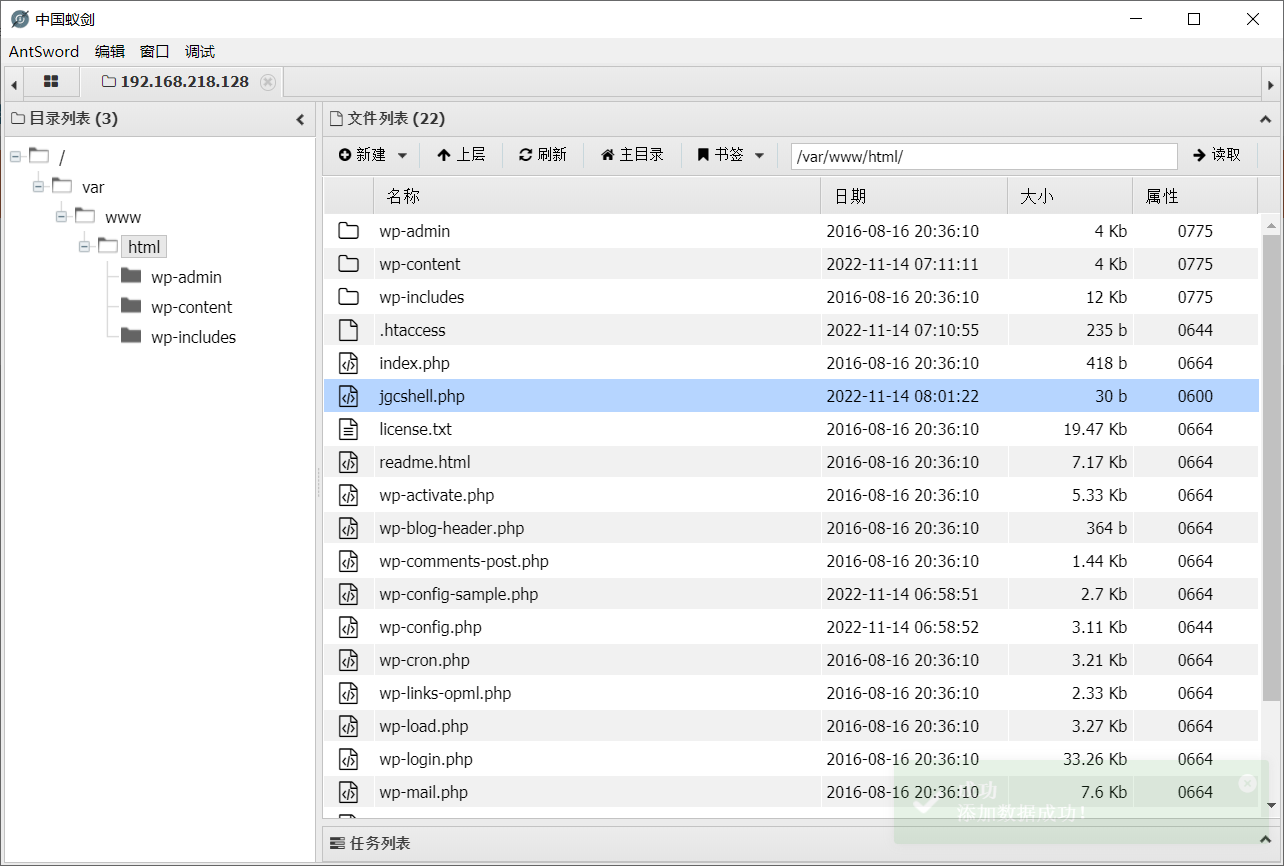Collapse the www tree node
The height and width of the screenshot is (866, 1284).
pyautogui.click(x=61, y=216)
